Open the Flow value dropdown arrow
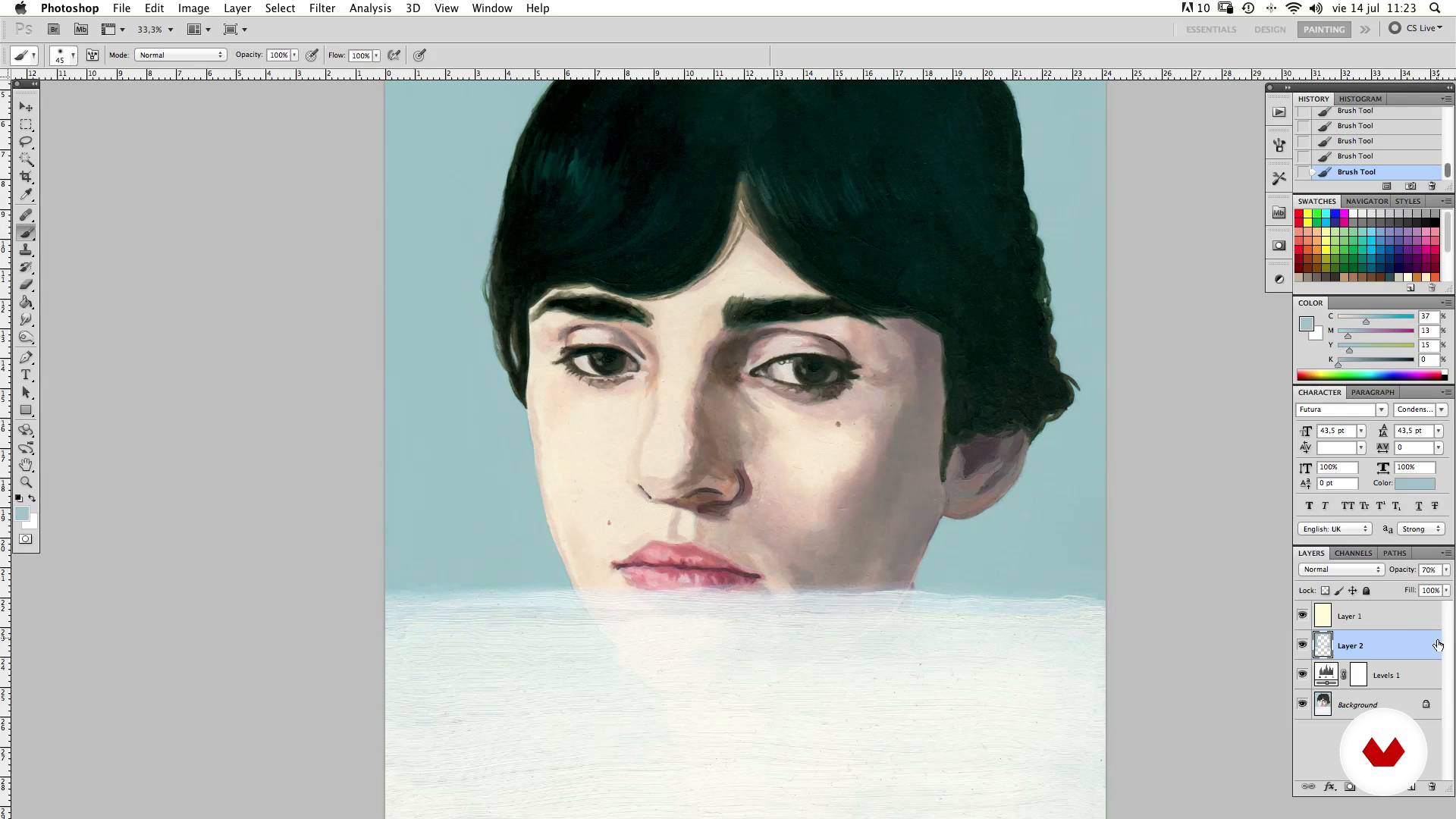Image resolution: width=1456 pixels, height=819 pixels. 376,55
